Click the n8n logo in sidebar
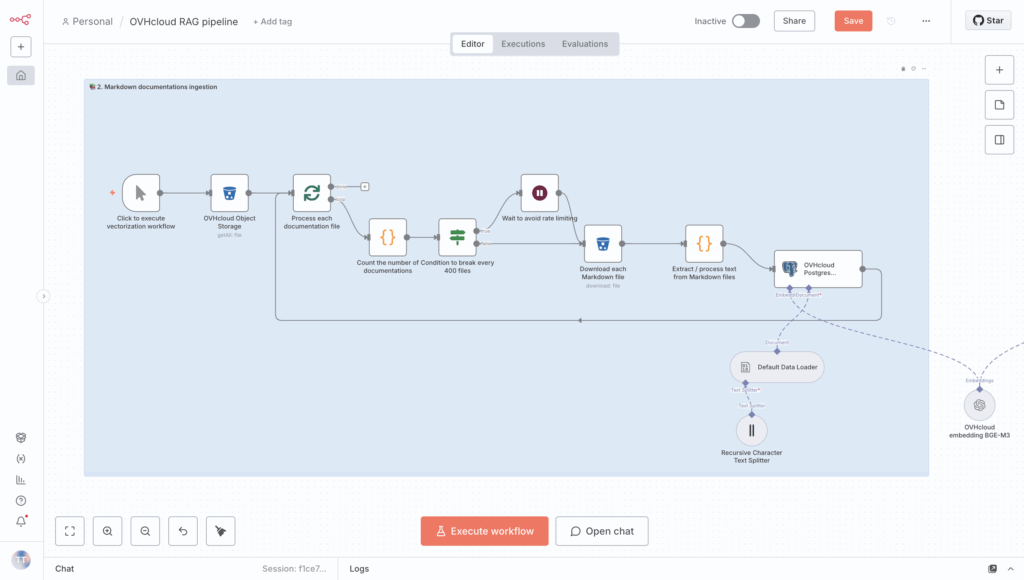 (20, 19)
